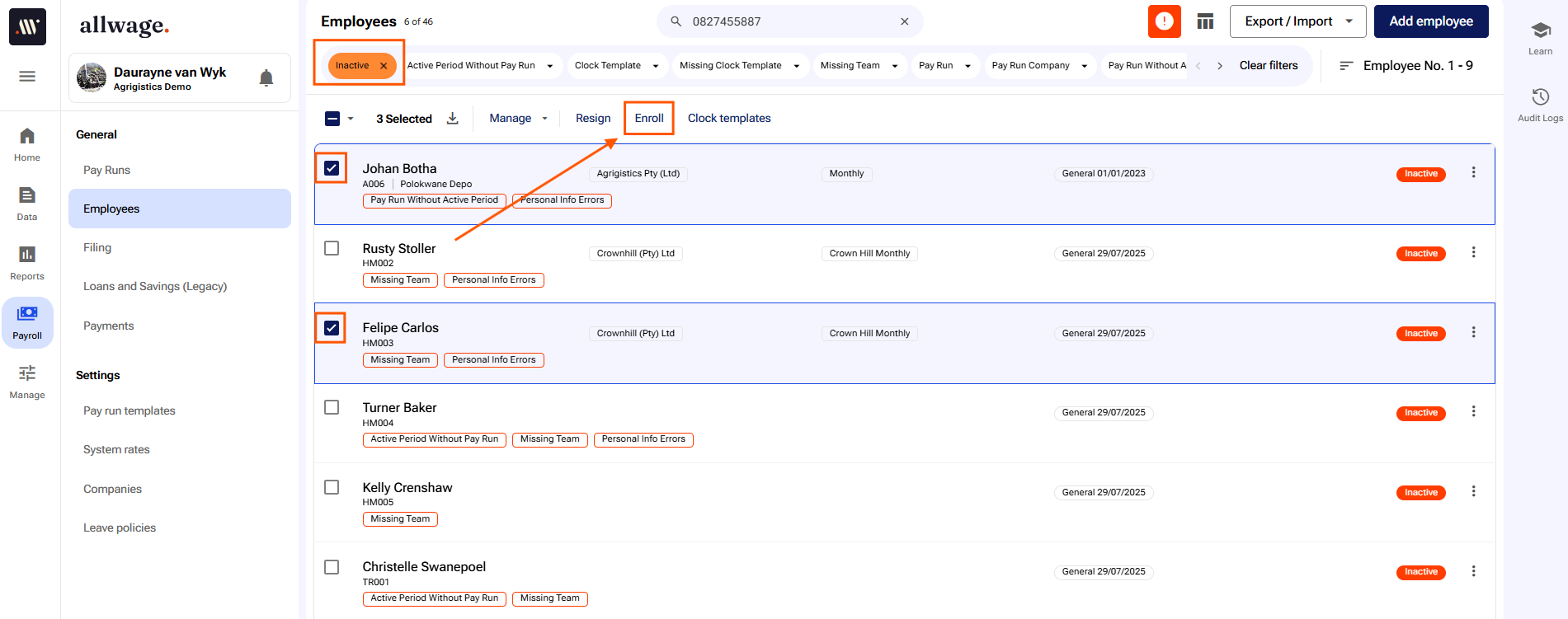Open Leave policies settings page
This screenshot has width=1568, height=619.
pyautogui.click(x=120, y=528)
